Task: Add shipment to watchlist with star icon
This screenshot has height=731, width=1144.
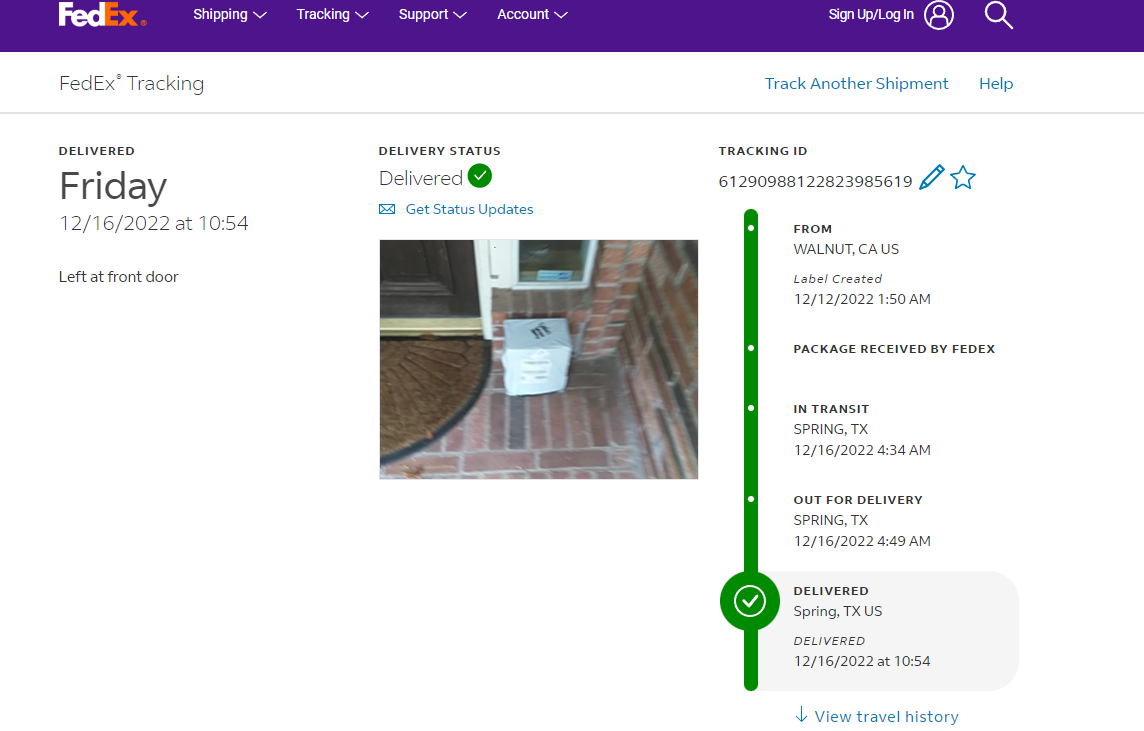Action: (x=962, y=179)
